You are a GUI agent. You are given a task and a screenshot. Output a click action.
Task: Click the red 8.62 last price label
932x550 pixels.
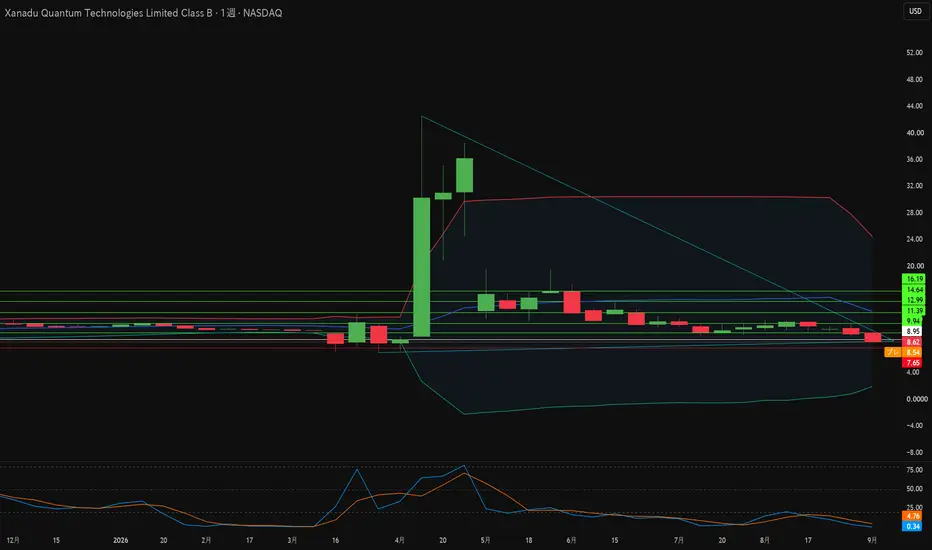click(x=912, y=342)
